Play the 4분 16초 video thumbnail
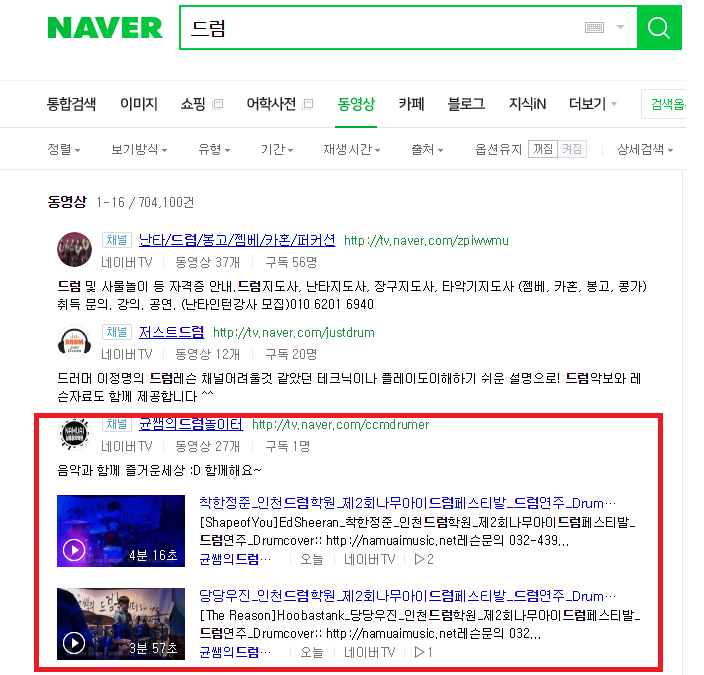The height and width of the screenshot is (675, 704). [x=121, y=531]
